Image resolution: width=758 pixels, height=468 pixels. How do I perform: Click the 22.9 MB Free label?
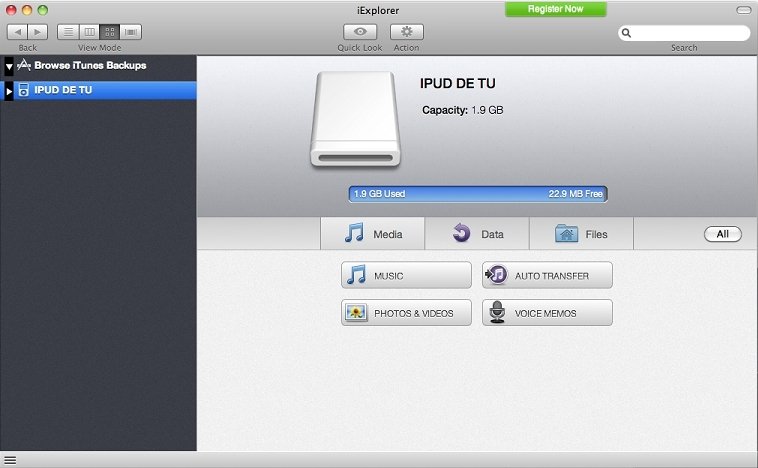575,194
